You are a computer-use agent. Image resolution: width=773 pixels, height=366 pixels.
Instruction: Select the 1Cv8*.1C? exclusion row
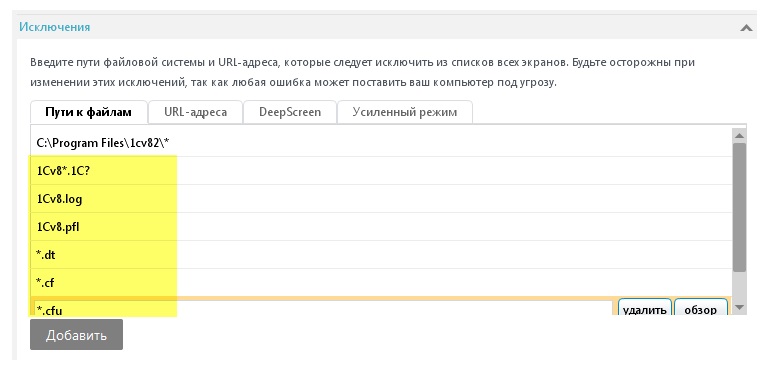[381, 171]
